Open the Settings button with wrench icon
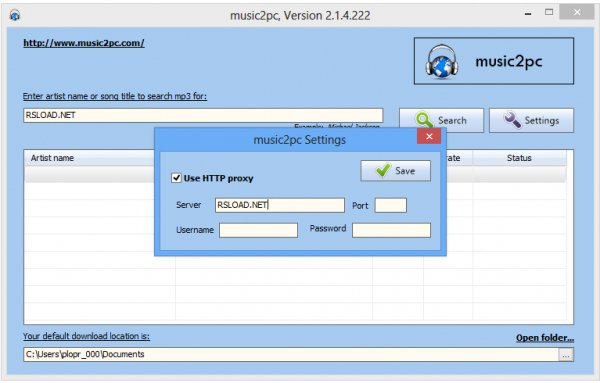The height and width of the screenshot is (383, 600). click(x=531, y=121)
